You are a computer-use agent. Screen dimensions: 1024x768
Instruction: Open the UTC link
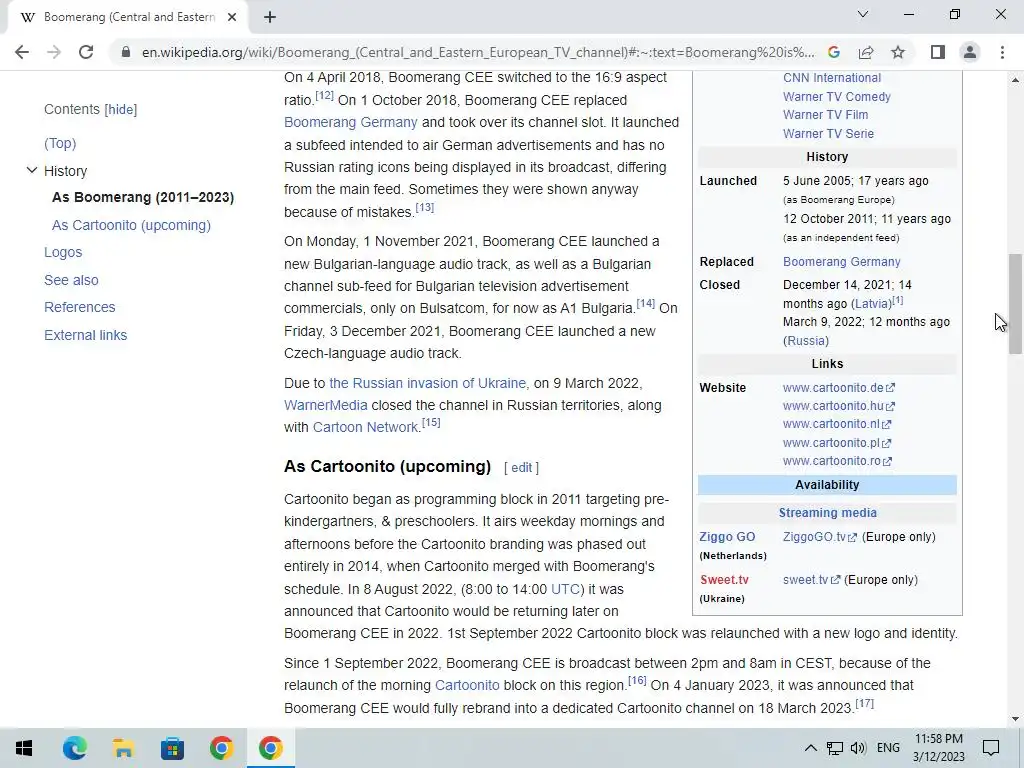565,589
